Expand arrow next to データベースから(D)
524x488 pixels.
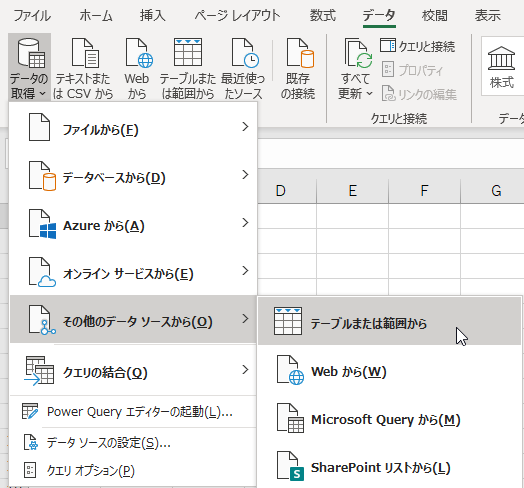click(245, 174)
